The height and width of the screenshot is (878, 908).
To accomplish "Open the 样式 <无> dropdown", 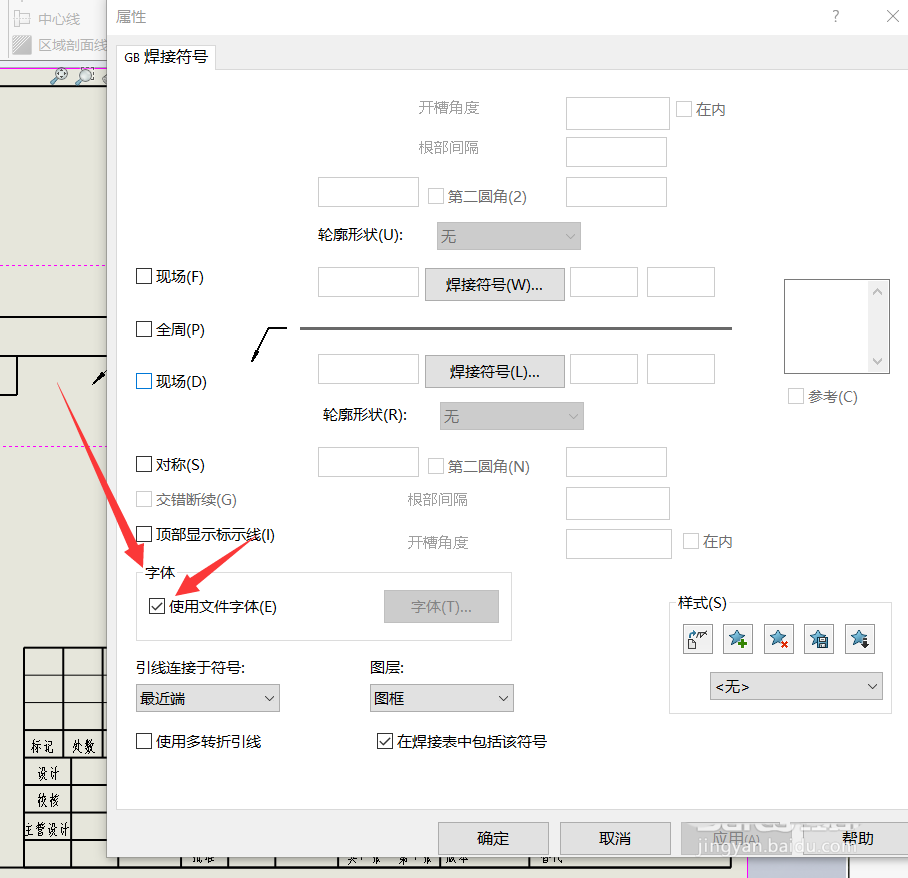I will click(x=796, y=686).
